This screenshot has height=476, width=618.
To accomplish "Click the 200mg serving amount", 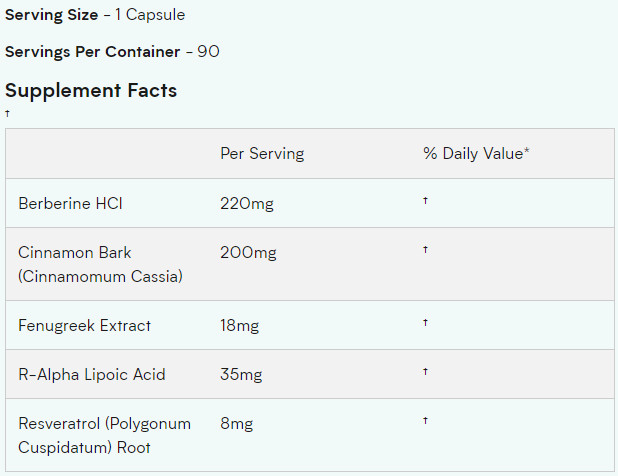I will (x=248, y=253).
